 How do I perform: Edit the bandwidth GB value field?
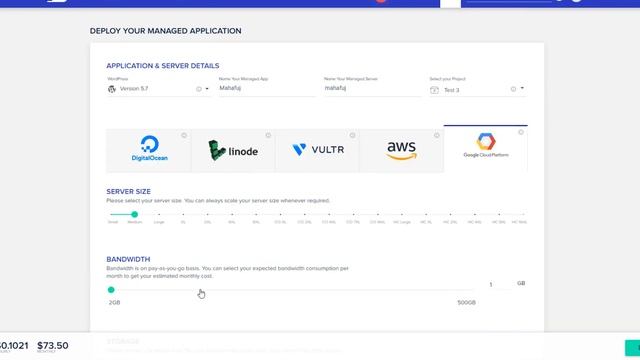(x=500, y=284)
